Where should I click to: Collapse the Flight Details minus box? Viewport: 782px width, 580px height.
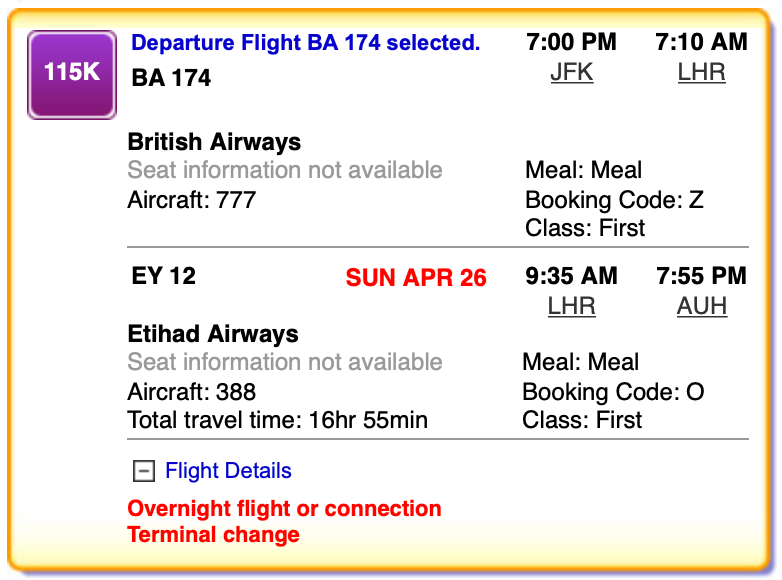[x=144, y=471]
